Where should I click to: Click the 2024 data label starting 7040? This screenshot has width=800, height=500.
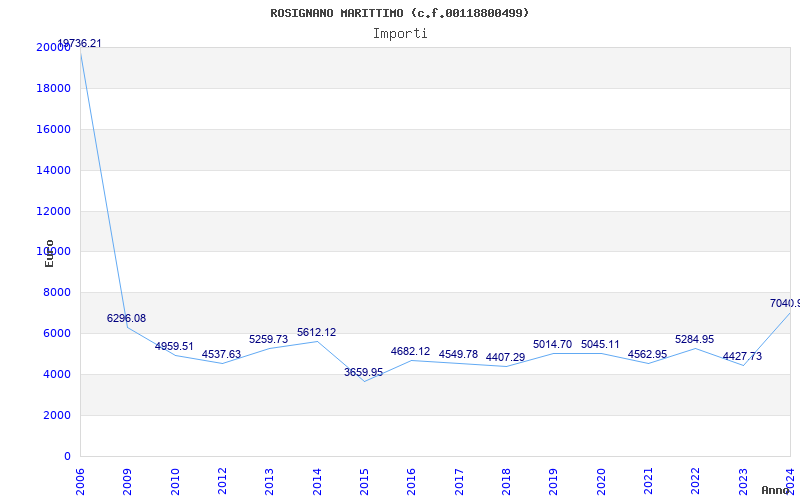coord(785,304)
